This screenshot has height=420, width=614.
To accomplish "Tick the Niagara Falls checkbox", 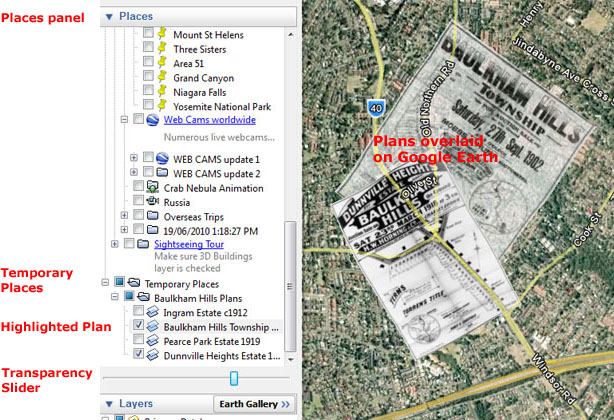I will [148, 90].
